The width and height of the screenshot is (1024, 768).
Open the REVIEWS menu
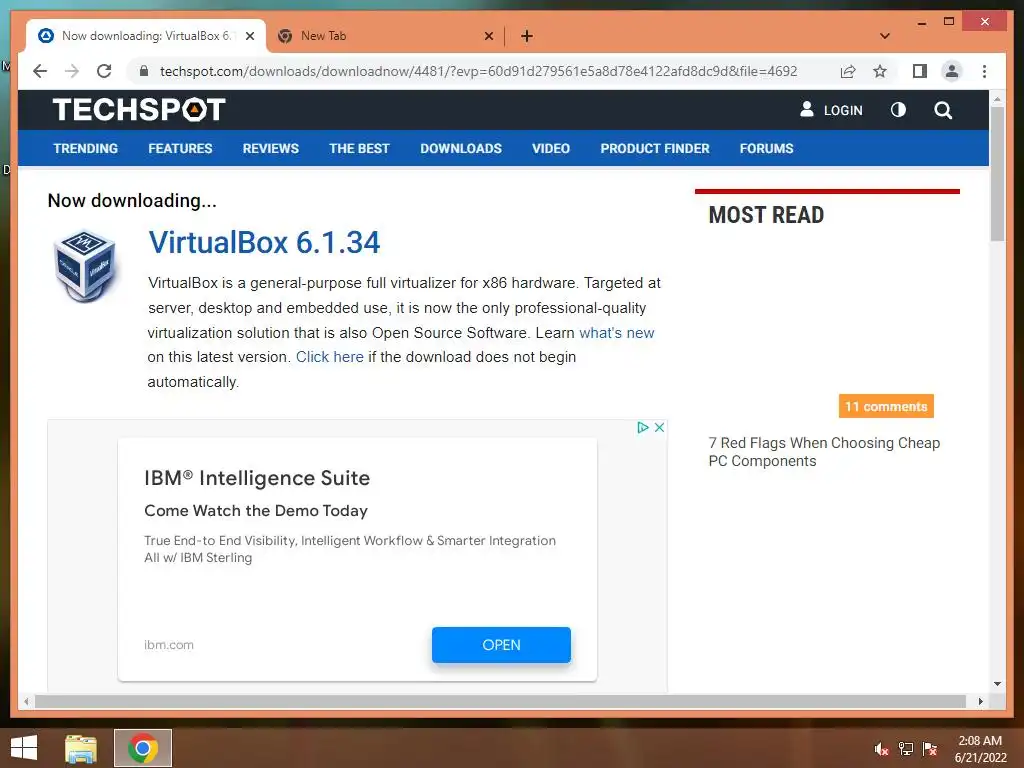coord(270,148)
